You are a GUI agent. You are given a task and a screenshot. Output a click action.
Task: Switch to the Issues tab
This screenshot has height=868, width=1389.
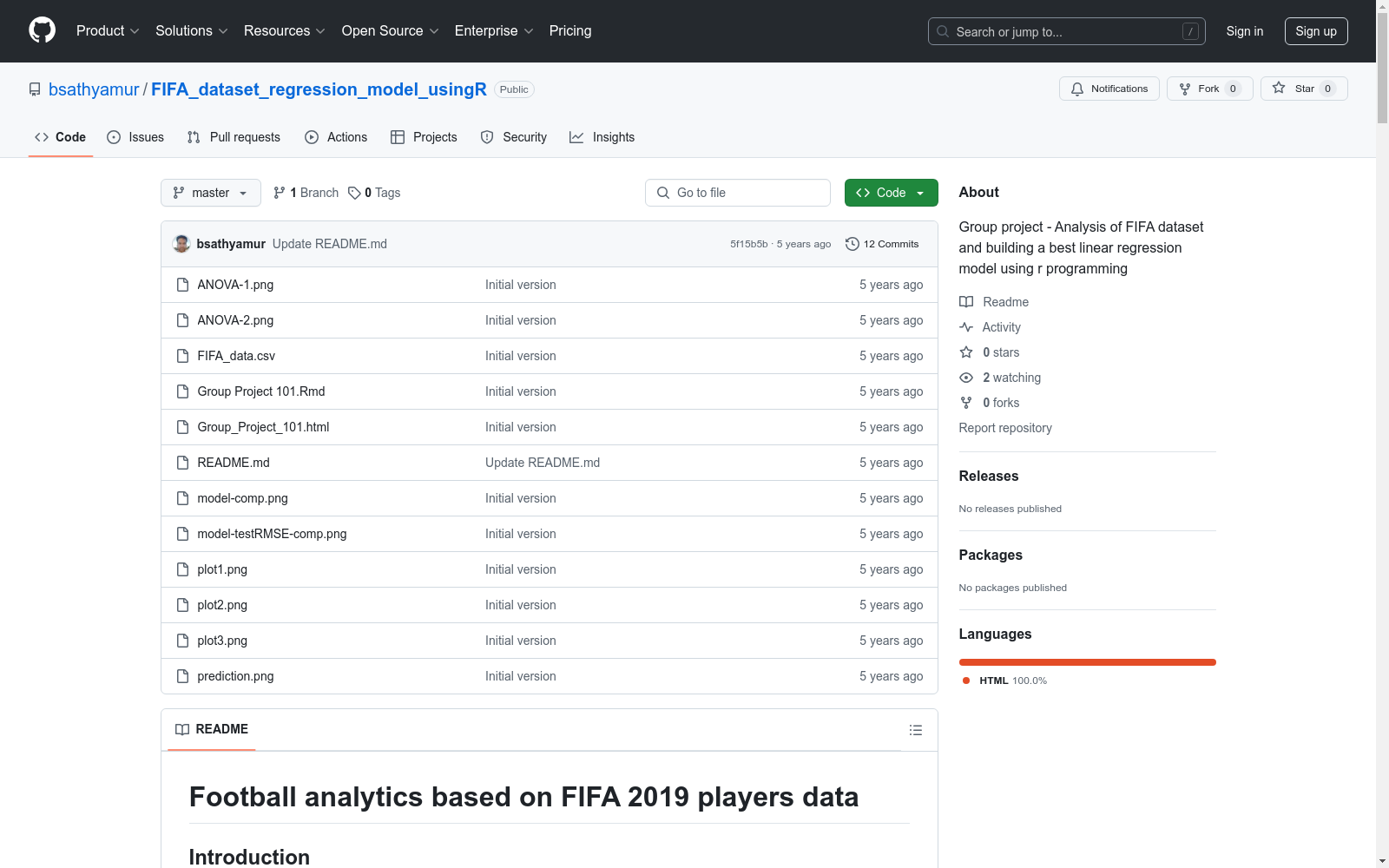[135, 137]
